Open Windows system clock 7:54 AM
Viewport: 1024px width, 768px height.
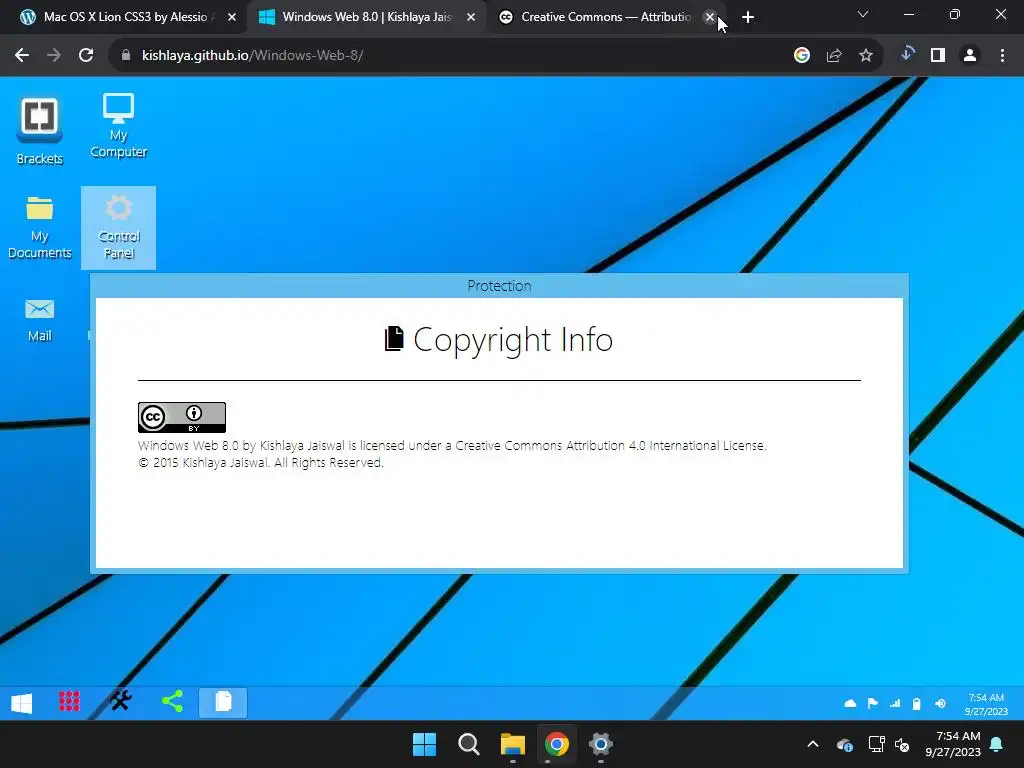(953, 744)
